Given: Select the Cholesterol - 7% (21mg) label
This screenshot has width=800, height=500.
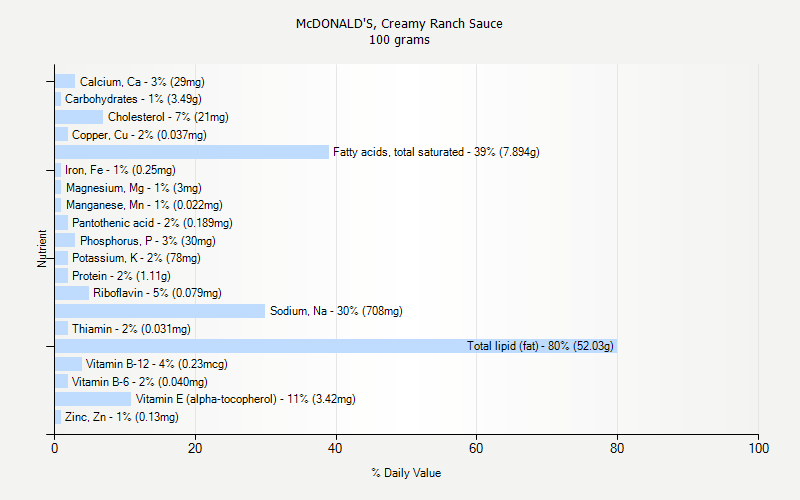Looking at the screenshot, I should [168, 117].
